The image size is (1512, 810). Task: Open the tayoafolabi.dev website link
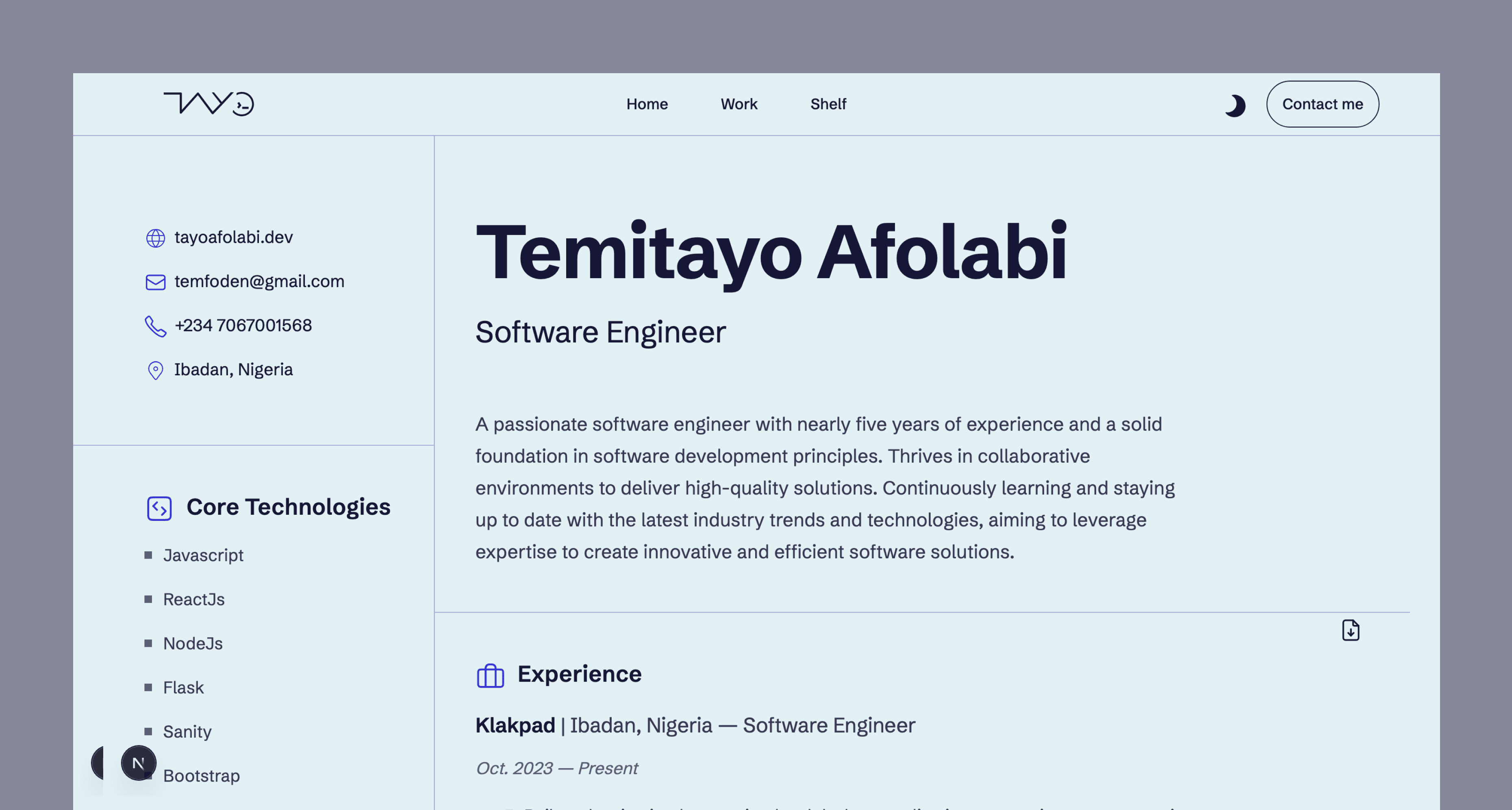[x=234, y=237]
